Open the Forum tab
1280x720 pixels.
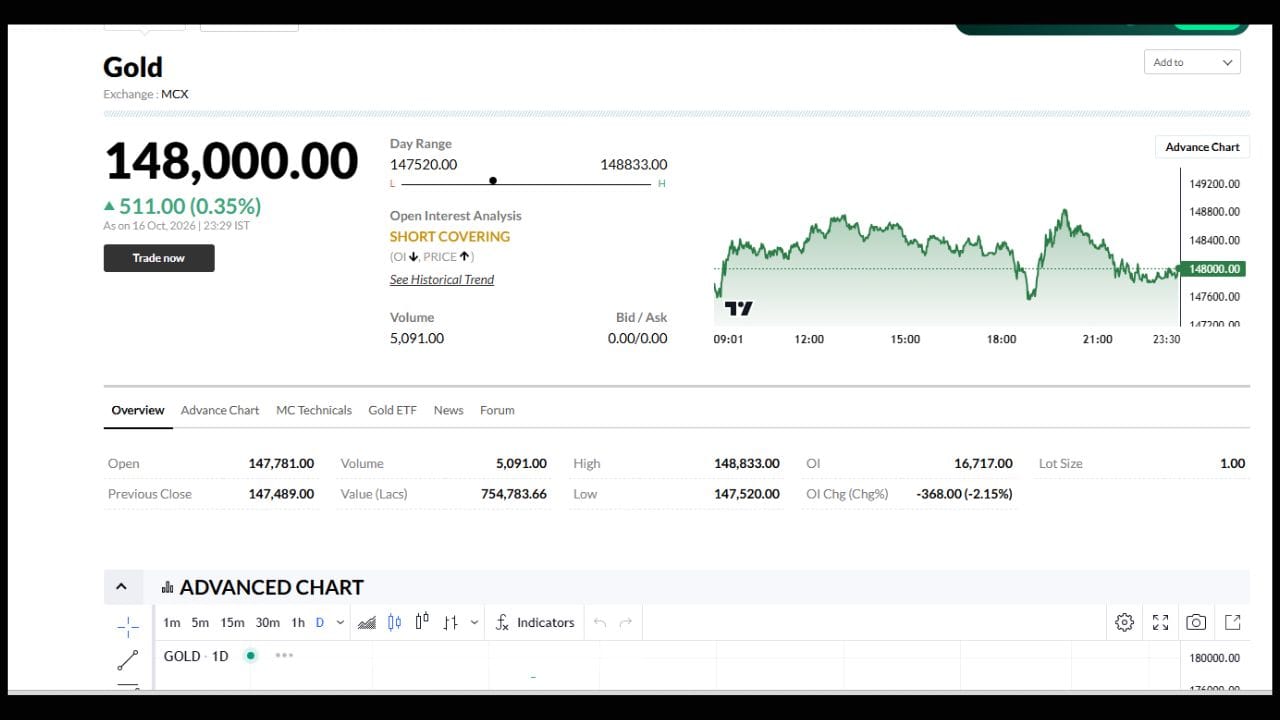(x=497, y=410)
